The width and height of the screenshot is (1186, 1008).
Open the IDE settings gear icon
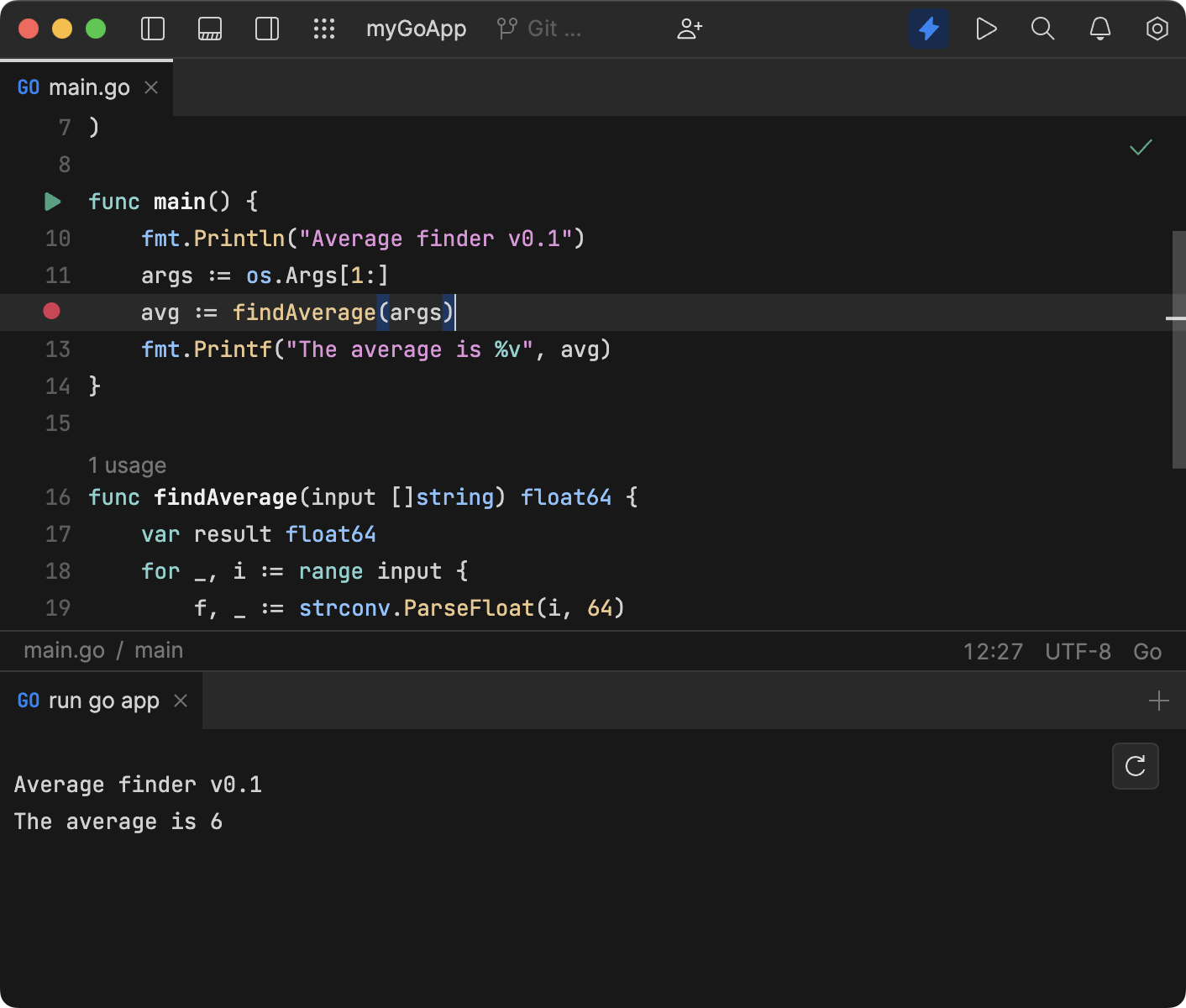tap(1157, 28)
